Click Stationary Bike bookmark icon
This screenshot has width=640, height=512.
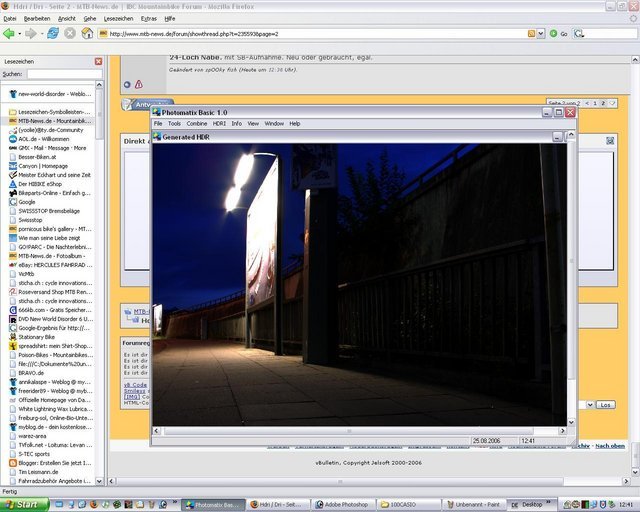pyautogui.click(x=13, y=337)
